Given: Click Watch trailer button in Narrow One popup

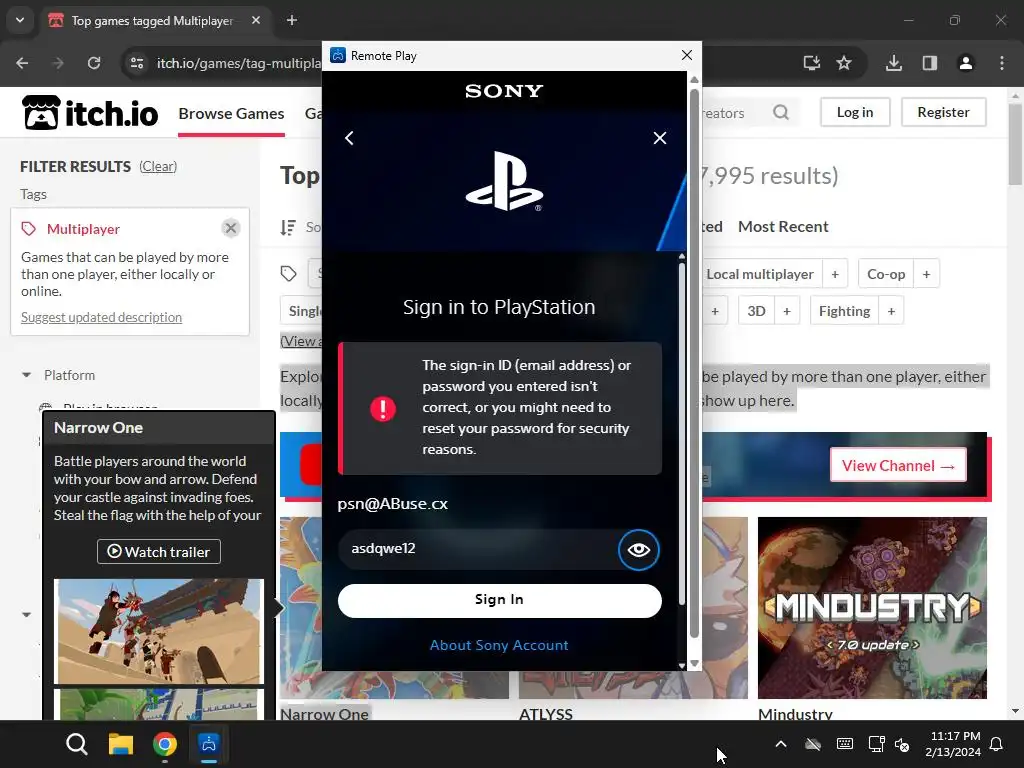Looking at the screenshot, I should pyautogui.click(x=159, y=552).
